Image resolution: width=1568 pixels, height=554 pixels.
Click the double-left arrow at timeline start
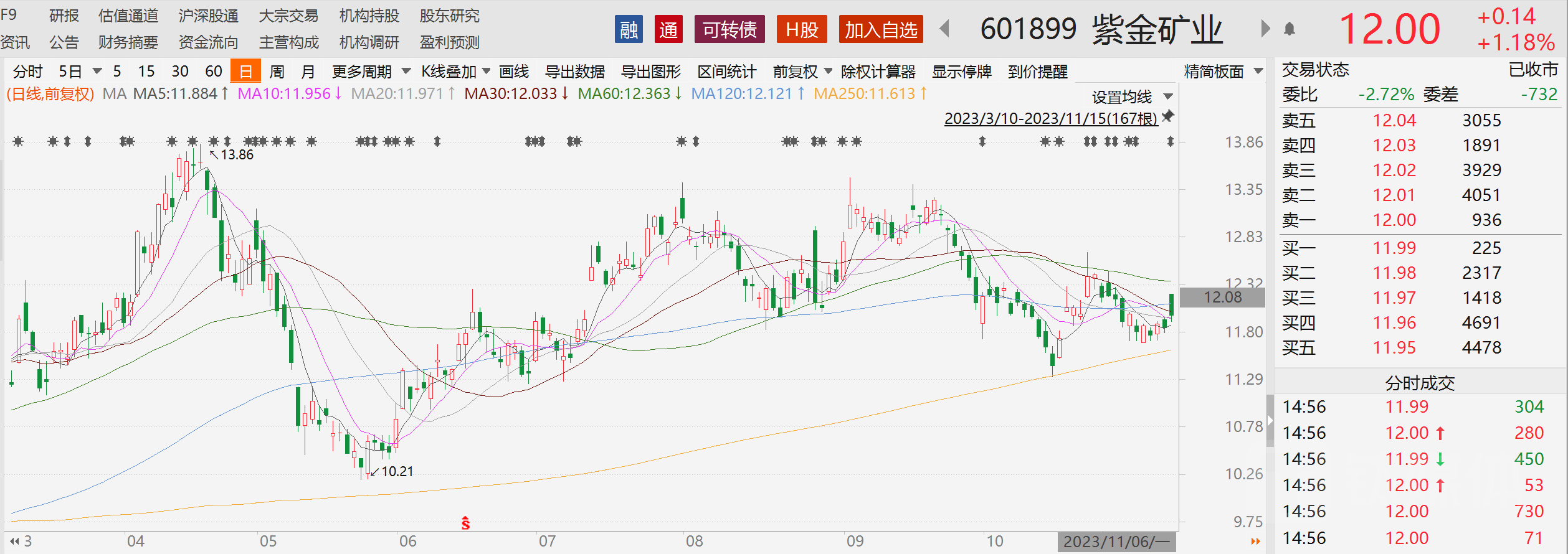(14, 541)
